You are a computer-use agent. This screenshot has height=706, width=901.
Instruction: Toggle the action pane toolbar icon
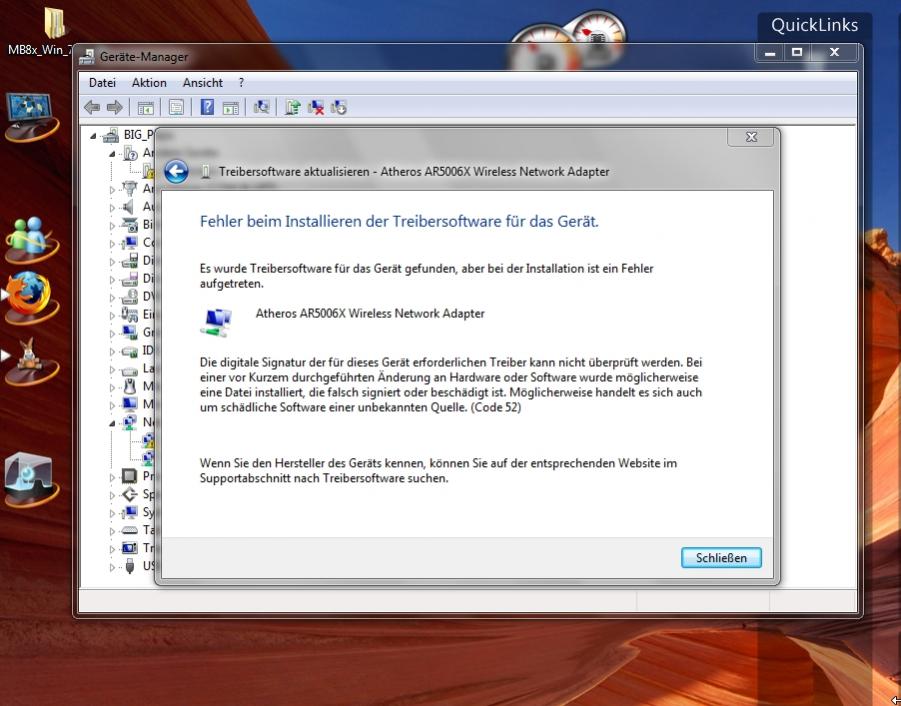[x=231, y=107]
